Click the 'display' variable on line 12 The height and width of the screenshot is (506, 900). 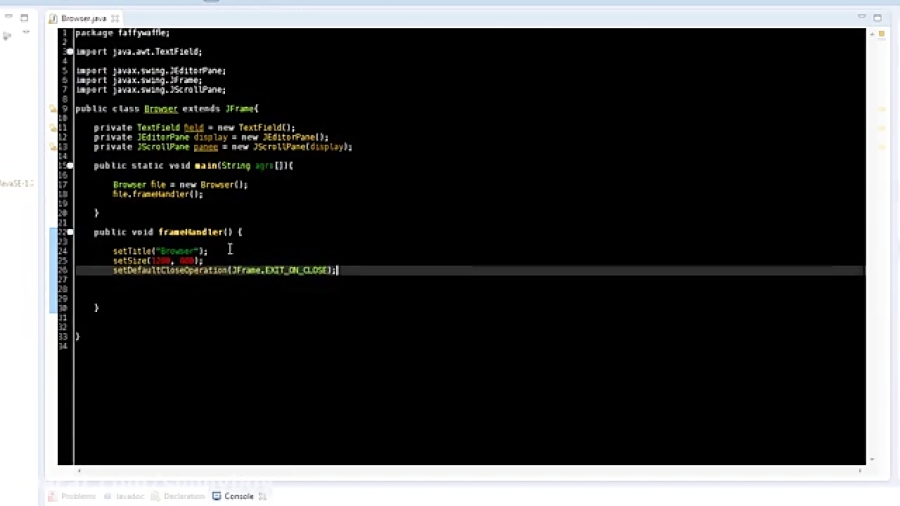pyautogui.click(x=210, y=138)
